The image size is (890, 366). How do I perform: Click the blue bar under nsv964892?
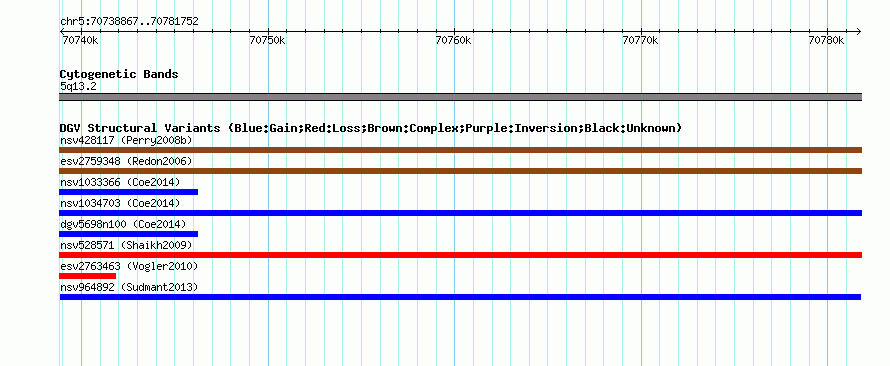point(460,297)
